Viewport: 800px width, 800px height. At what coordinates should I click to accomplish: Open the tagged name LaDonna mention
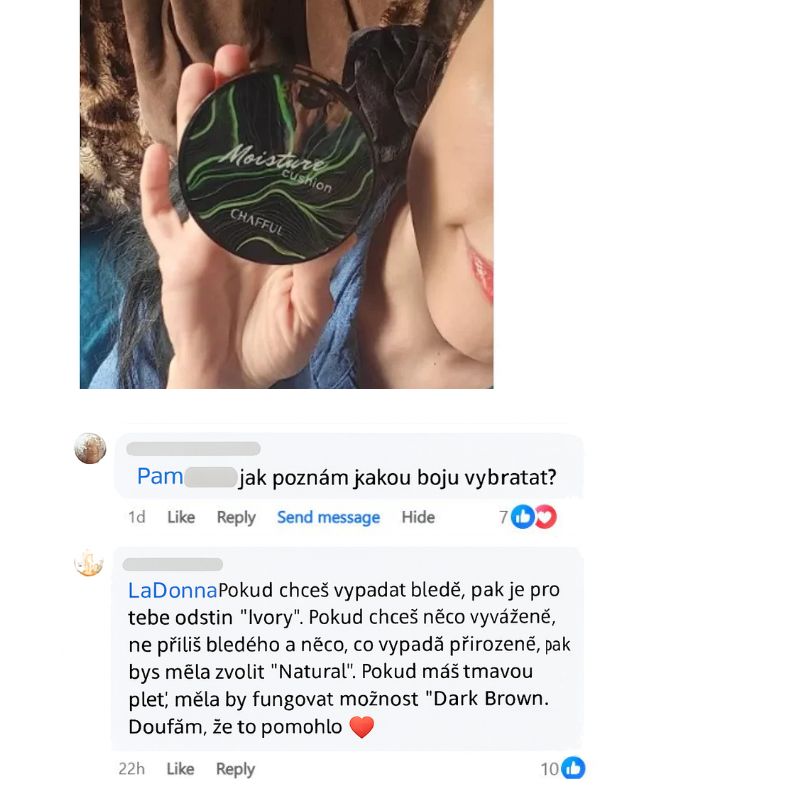point(172,590)
